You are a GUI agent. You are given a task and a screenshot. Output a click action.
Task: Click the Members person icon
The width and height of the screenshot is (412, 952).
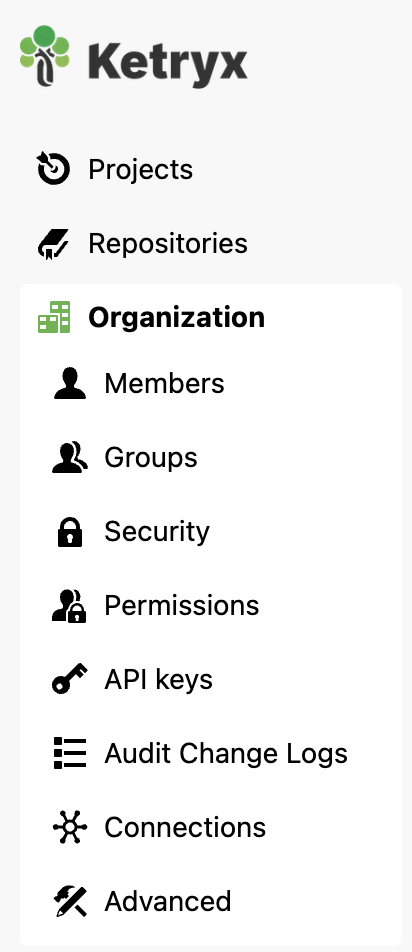click(70, 383)
